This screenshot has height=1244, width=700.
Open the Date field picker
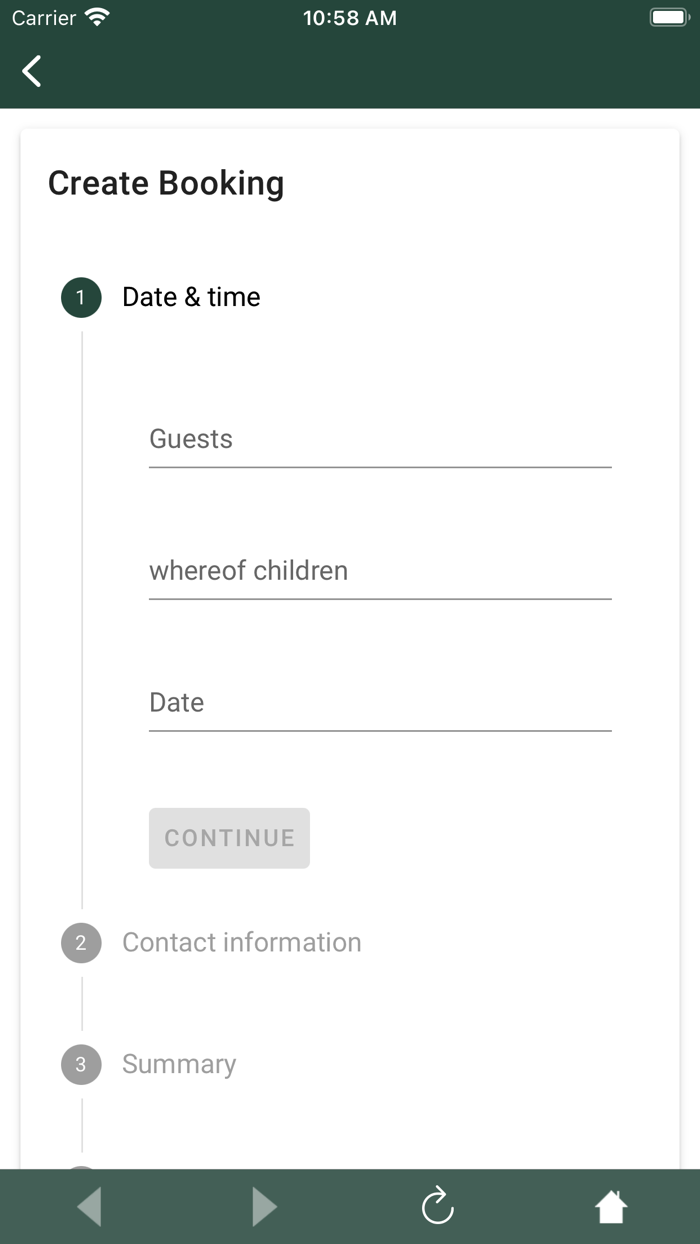pos(380,704)
